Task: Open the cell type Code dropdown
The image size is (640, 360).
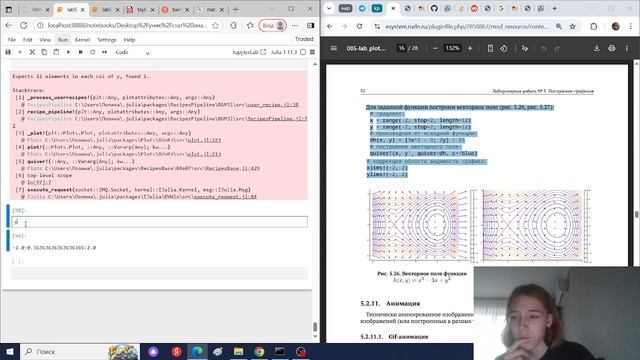Action: click(133, 52)
